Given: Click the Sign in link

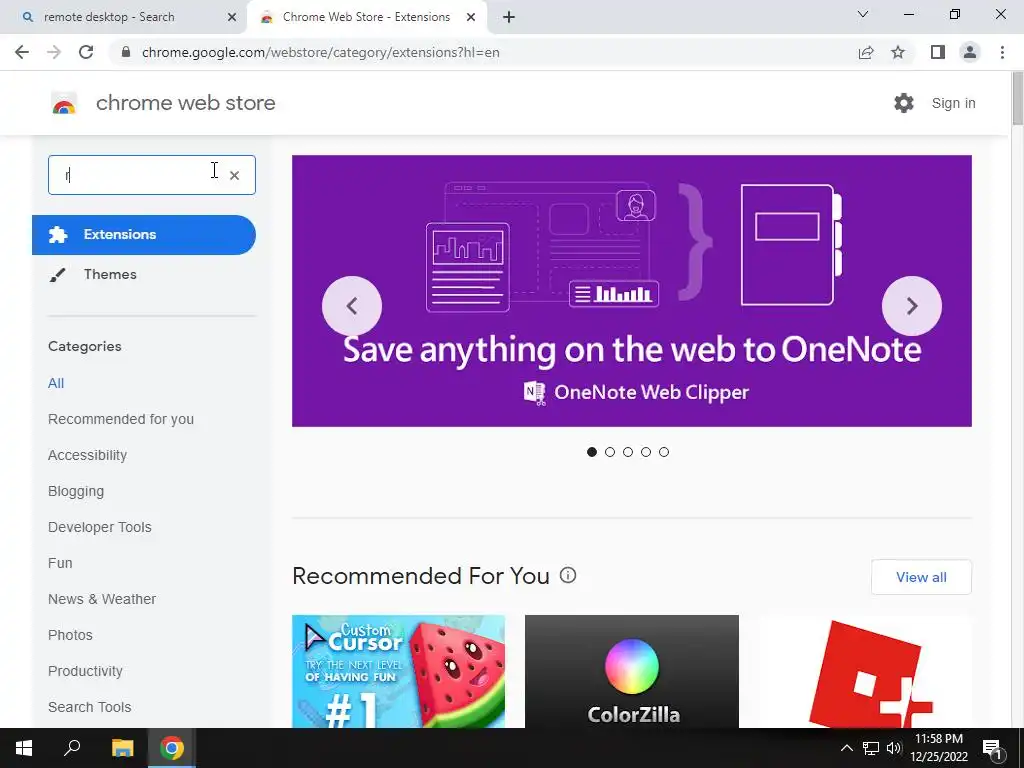Looking at the screenshot, I should click(953, 103).
